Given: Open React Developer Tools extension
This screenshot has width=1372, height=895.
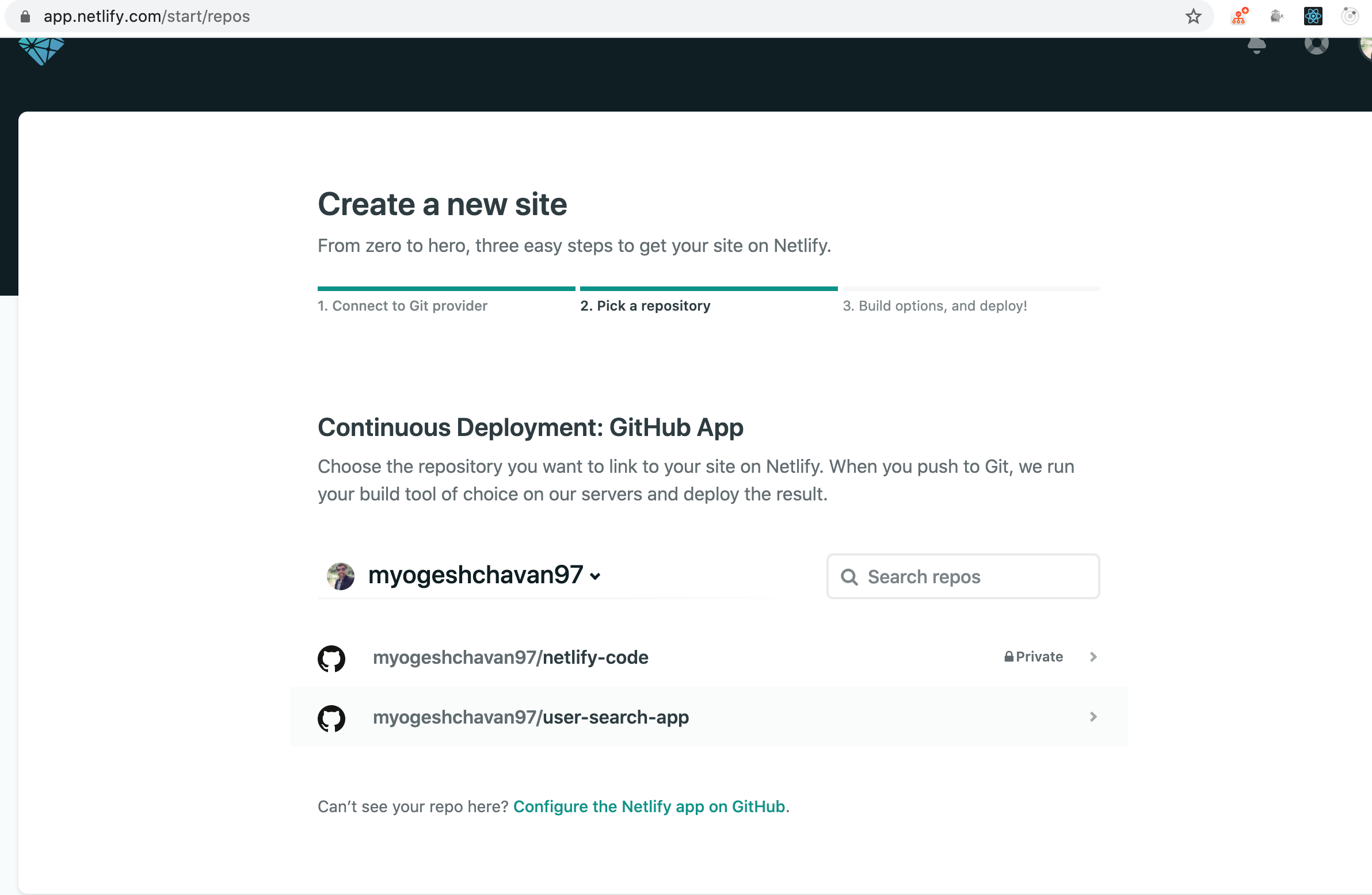Looking at the screenshot, I should tap(1313, 16).
